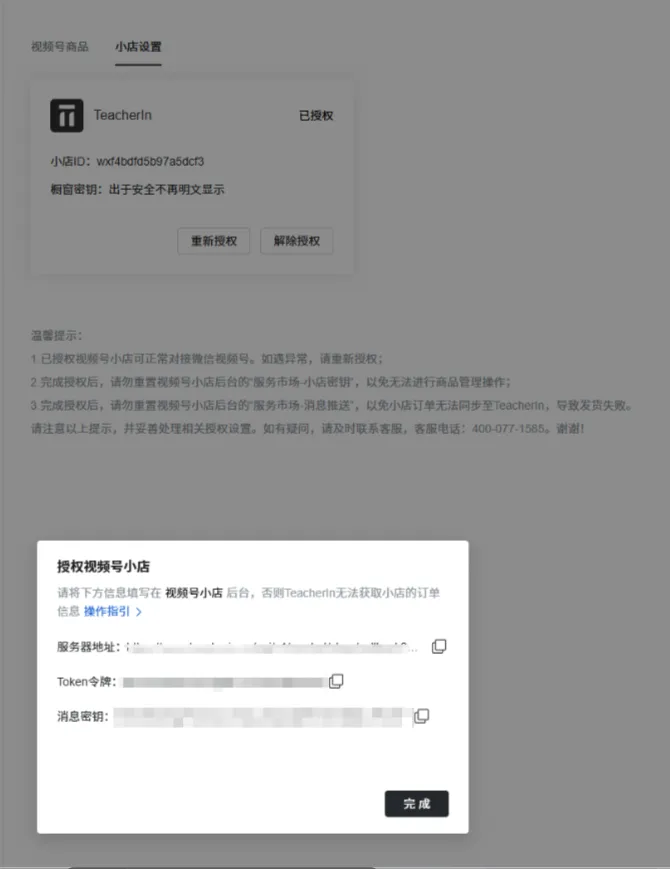Click the 解除授权 button
Image resolution: width=670 pixels, height=869 pixels.
(296, 241)
